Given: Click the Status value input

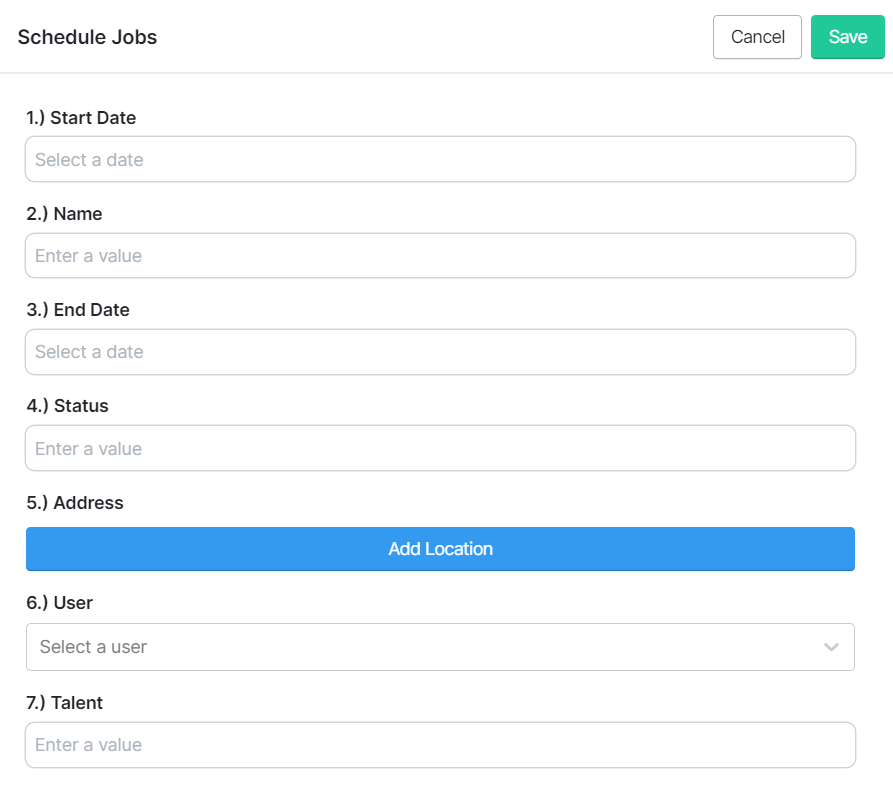Looking at the screenshot, I should pos(440,448).
